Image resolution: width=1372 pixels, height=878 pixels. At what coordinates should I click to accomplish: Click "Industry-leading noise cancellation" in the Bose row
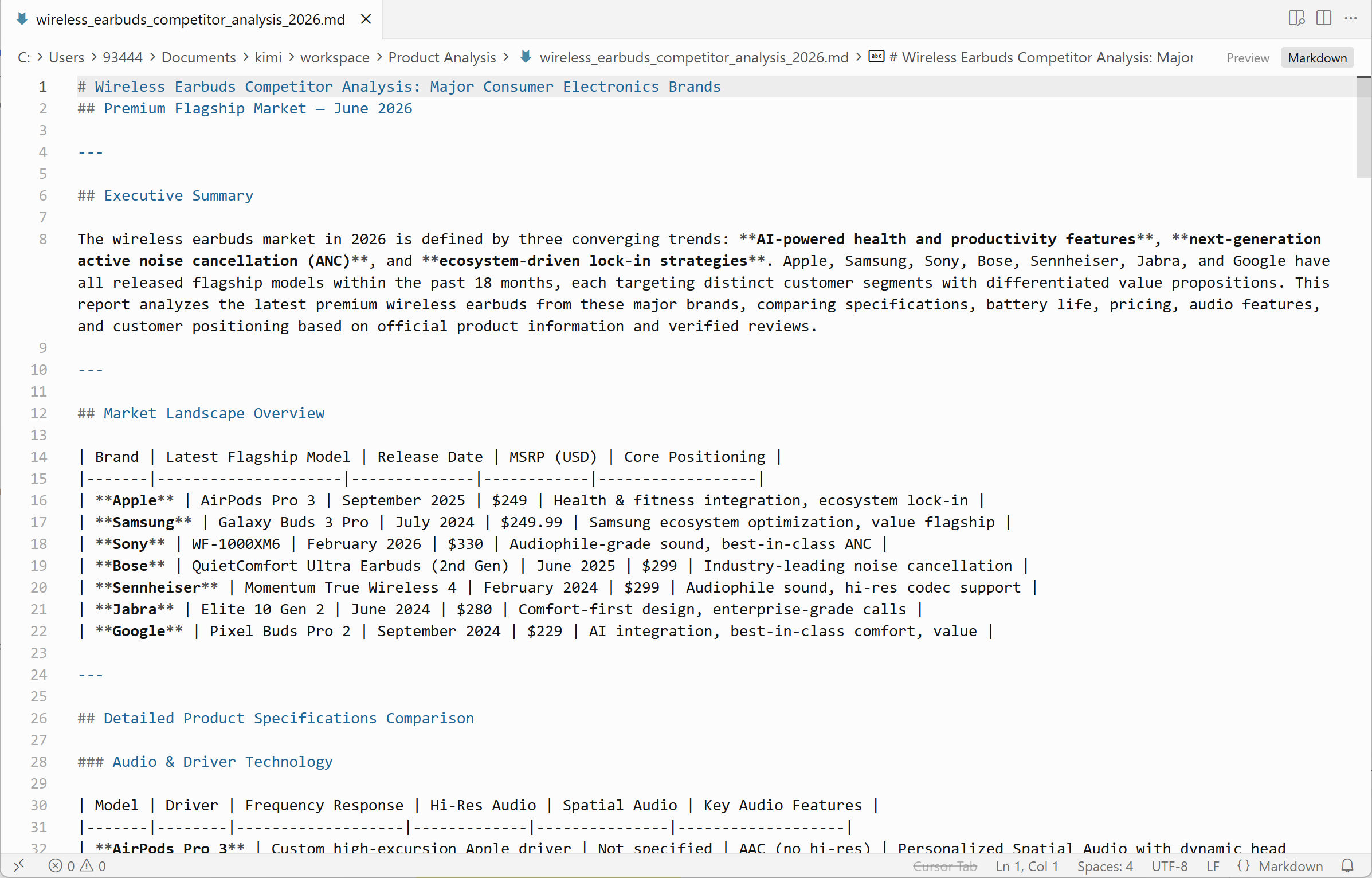[858, 566]
